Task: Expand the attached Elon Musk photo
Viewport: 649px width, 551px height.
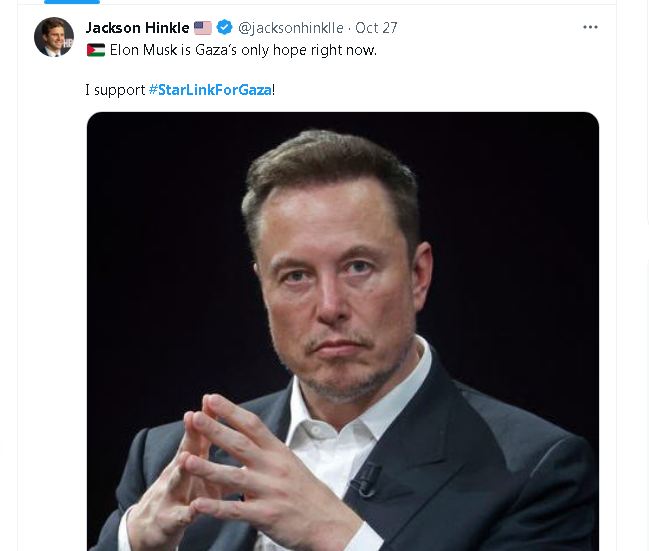Action: (x=342, y=330)
